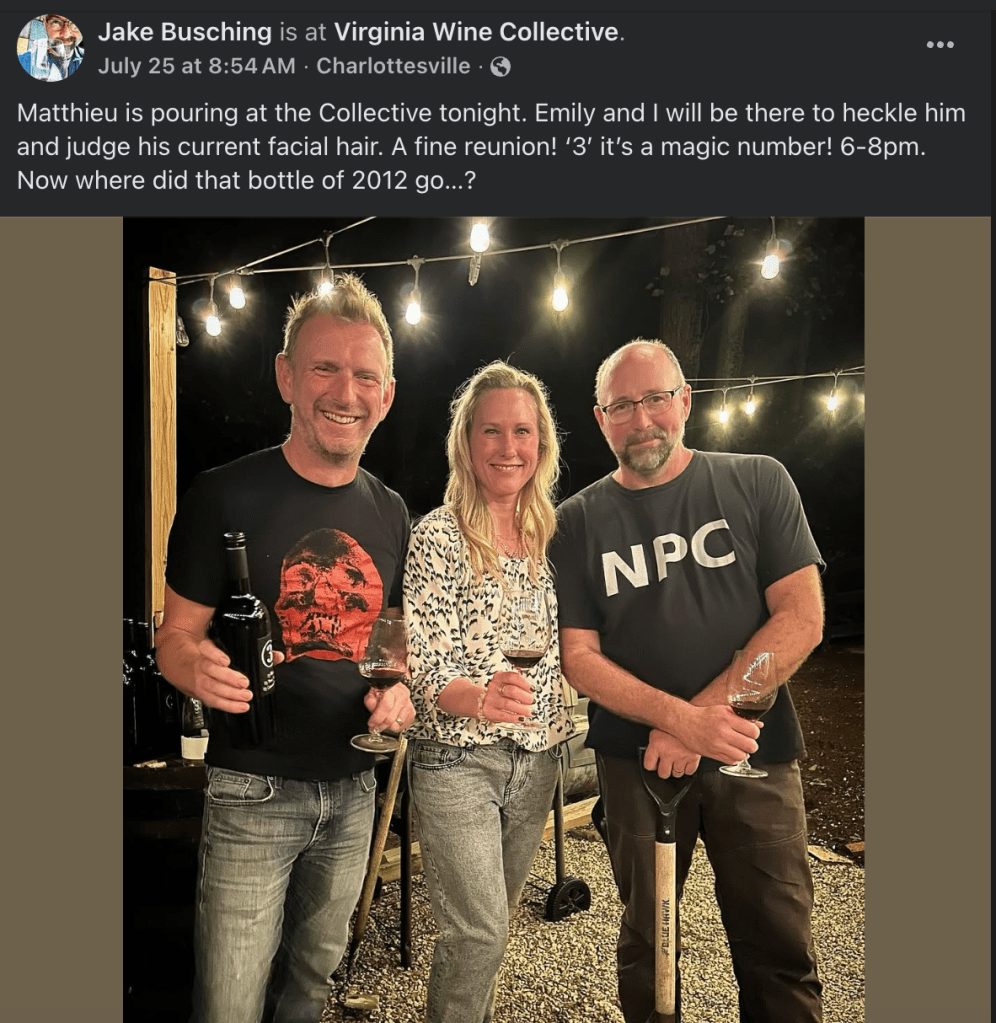
Task: Click the wine bottle in the photo
Action: click(x=245, y=640)
